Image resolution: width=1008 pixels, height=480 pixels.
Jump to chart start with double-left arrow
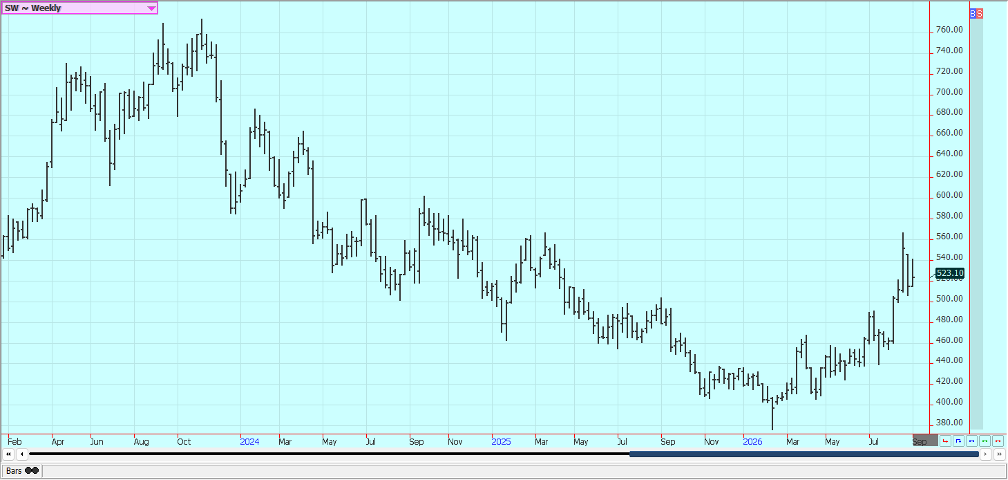8,454
